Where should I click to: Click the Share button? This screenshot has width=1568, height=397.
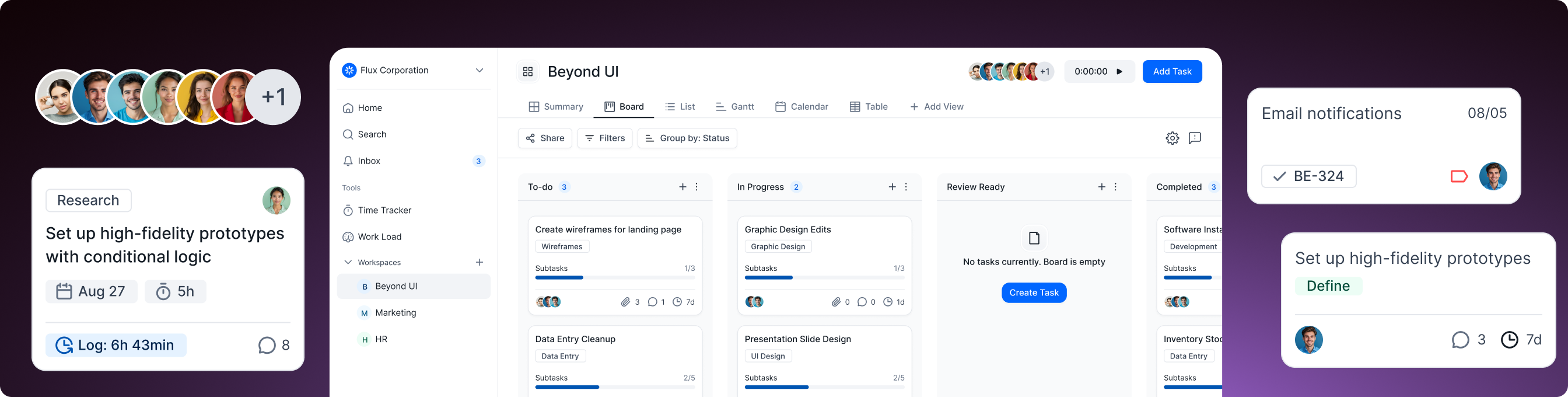click(545, 138)
